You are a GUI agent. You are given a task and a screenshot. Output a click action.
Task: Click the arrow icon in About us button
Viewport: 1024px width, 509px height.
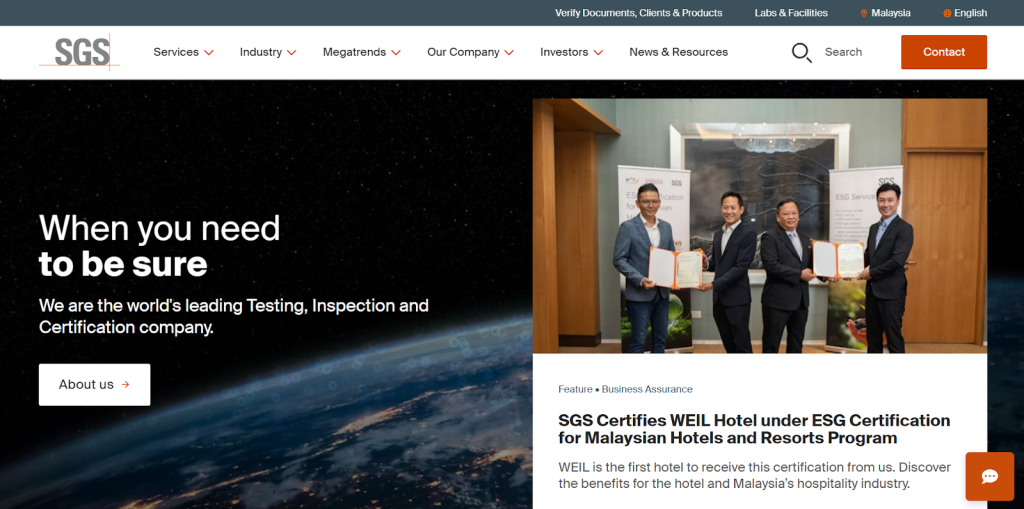pos(125,385)
